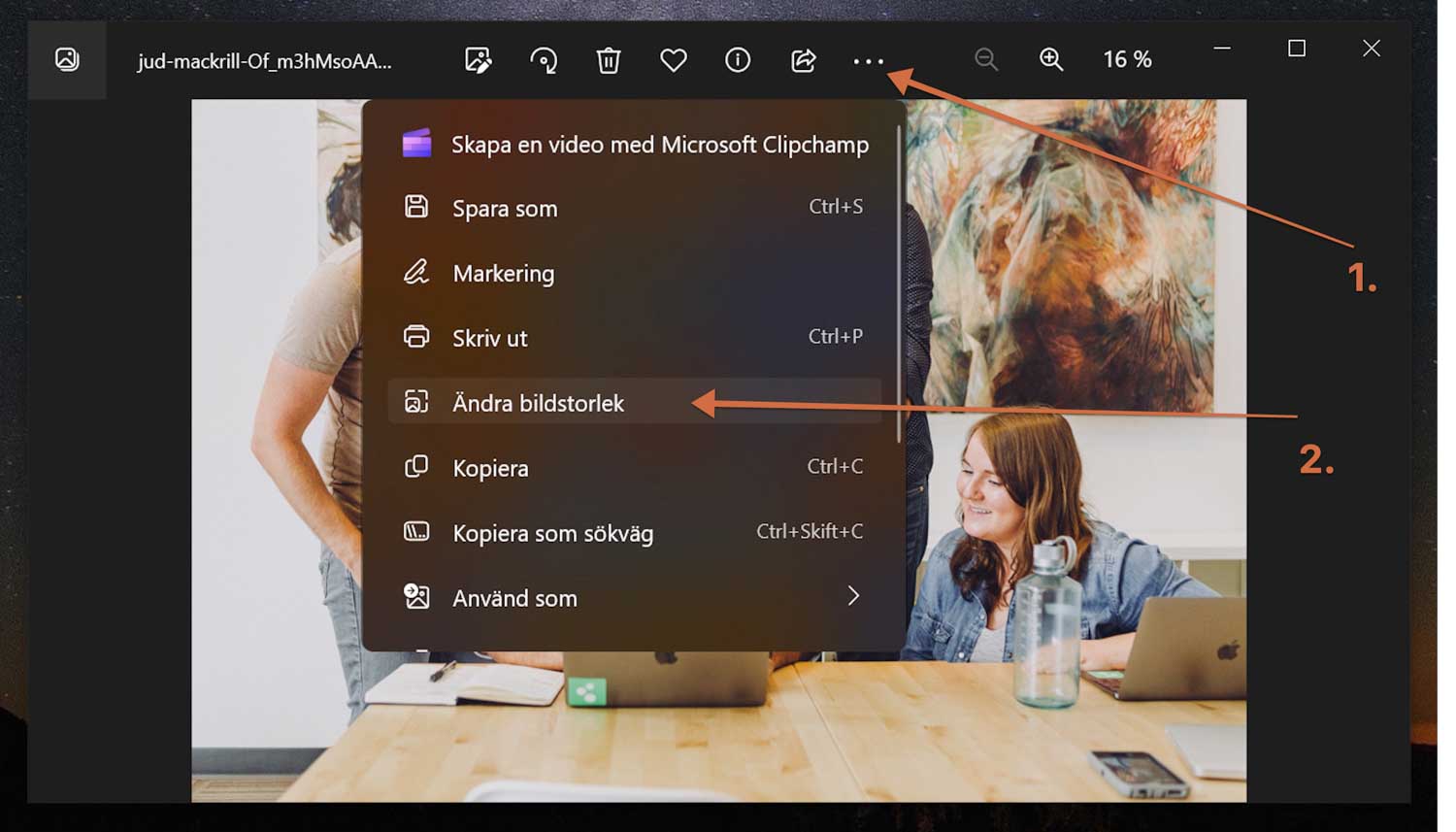Screen dimensions: 1456x832
Task: Open the three-dot See more menu
Action: (868, 61)
